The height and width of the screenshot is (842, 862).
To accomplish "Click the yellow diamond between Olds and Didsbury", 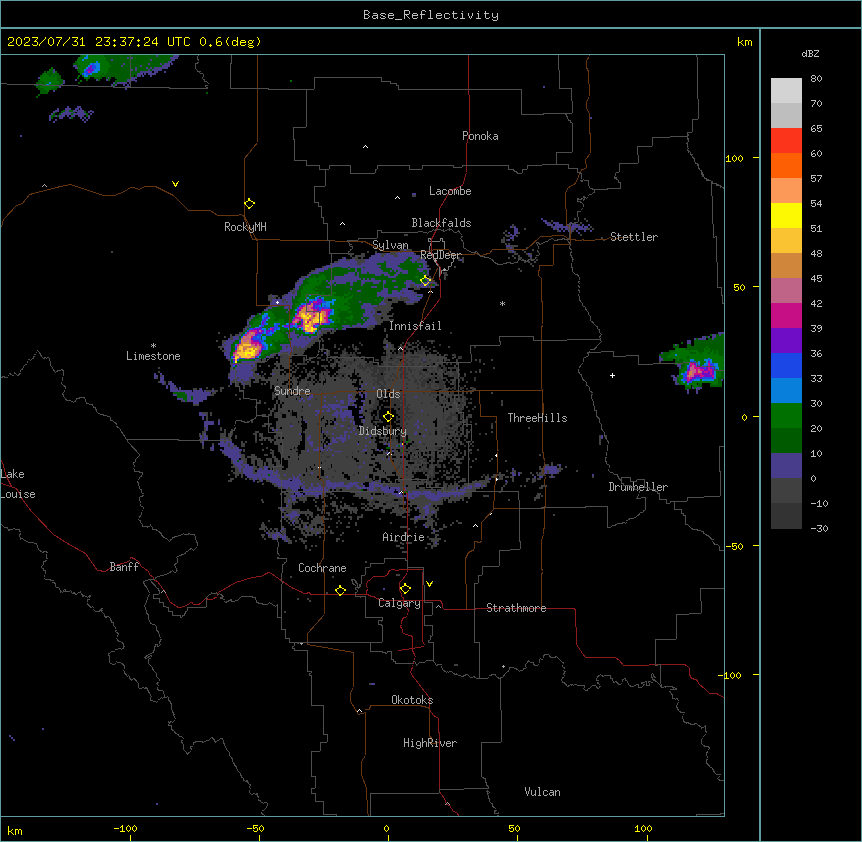I will pos(388,417).
